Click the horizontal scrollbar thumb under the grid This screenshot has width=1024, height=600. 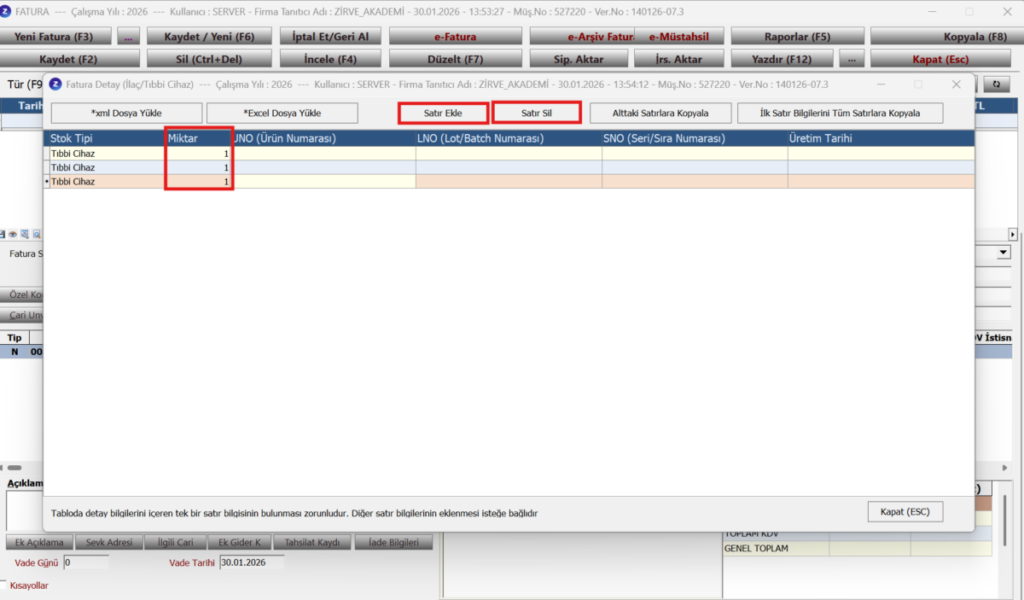click(x=14, y=467)
